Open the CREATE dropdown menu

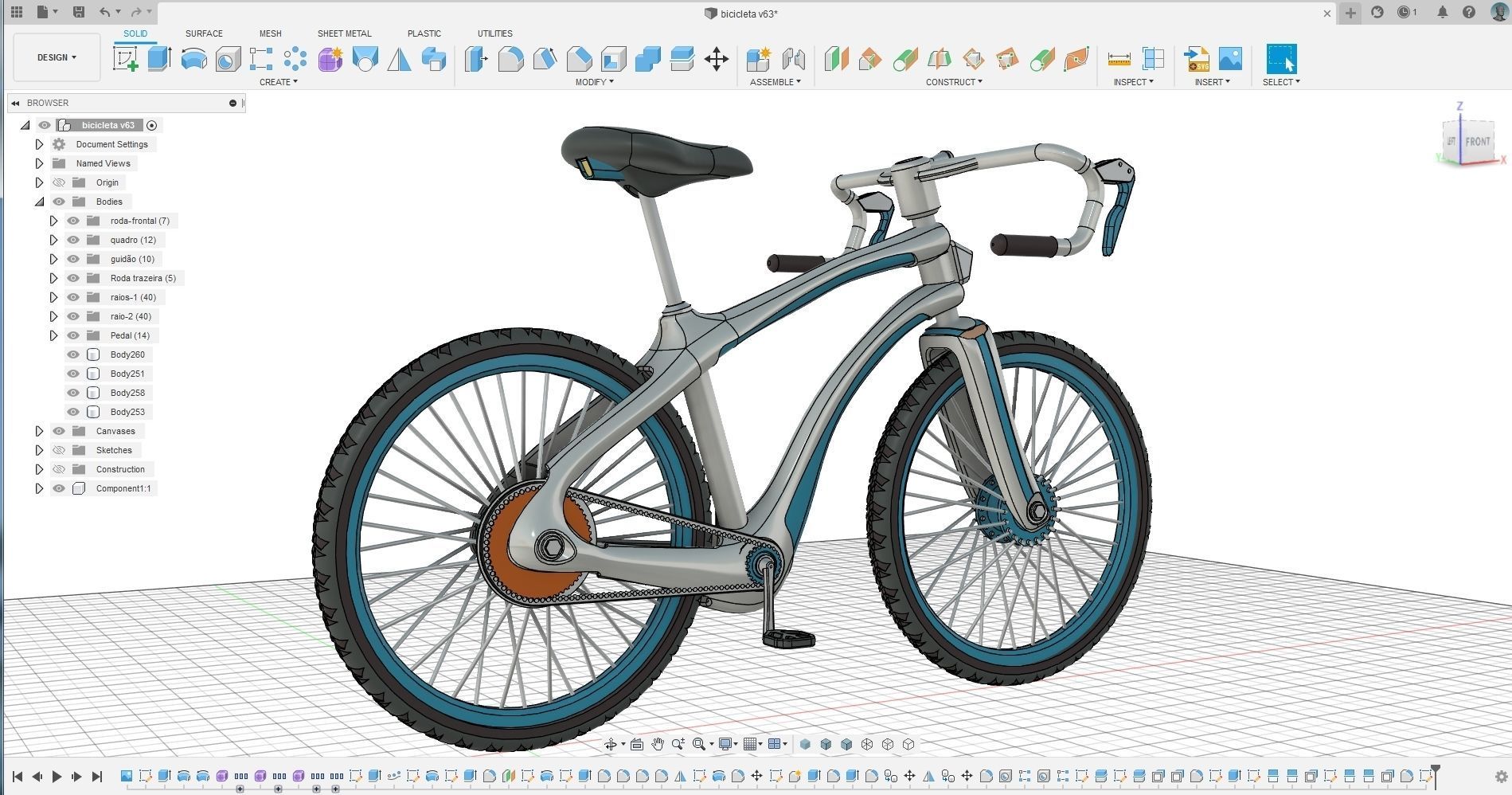(279, 82)
